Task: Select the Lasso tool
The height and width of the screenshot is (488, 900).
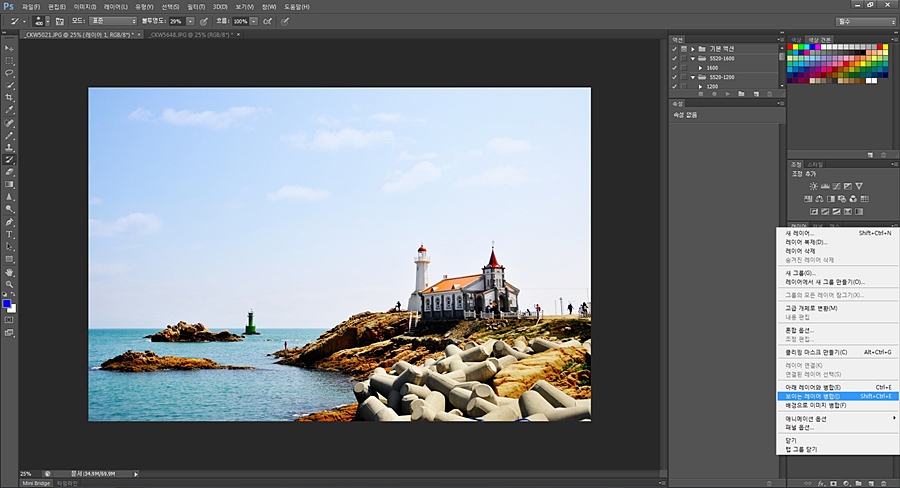Action: 9,73
